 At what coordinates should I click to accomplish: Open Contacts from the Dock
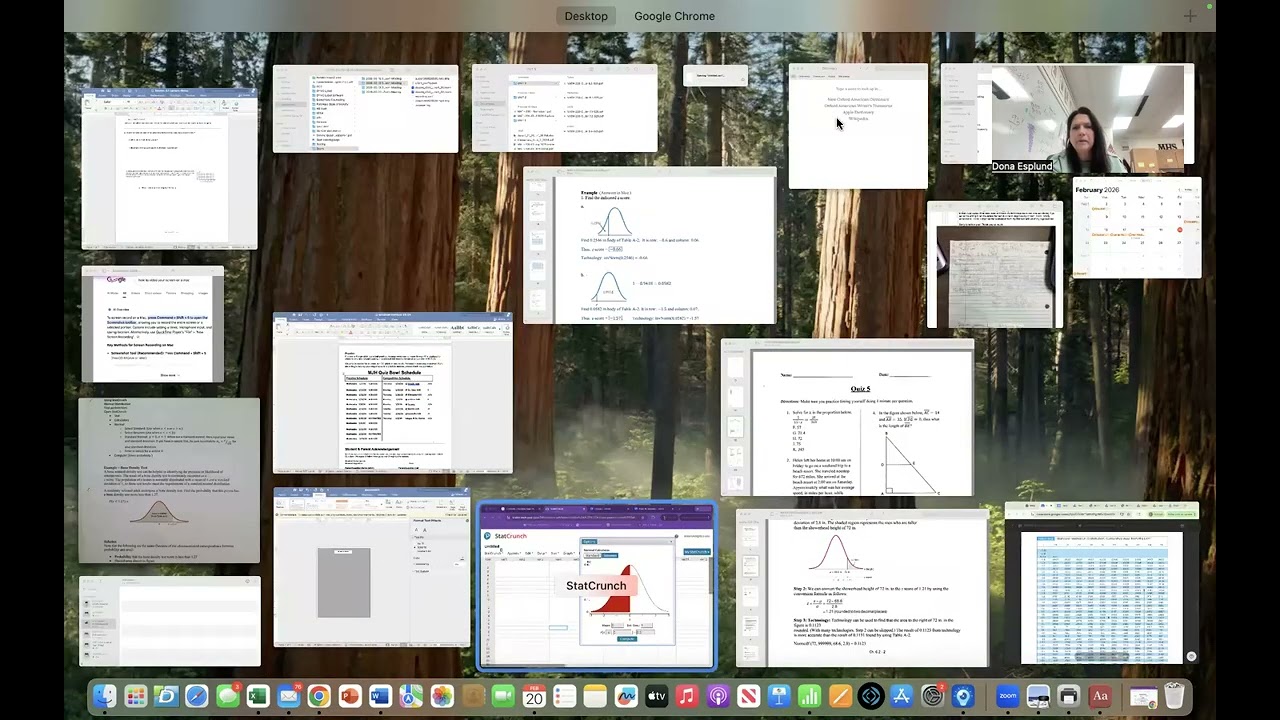[x=473, y=696]
